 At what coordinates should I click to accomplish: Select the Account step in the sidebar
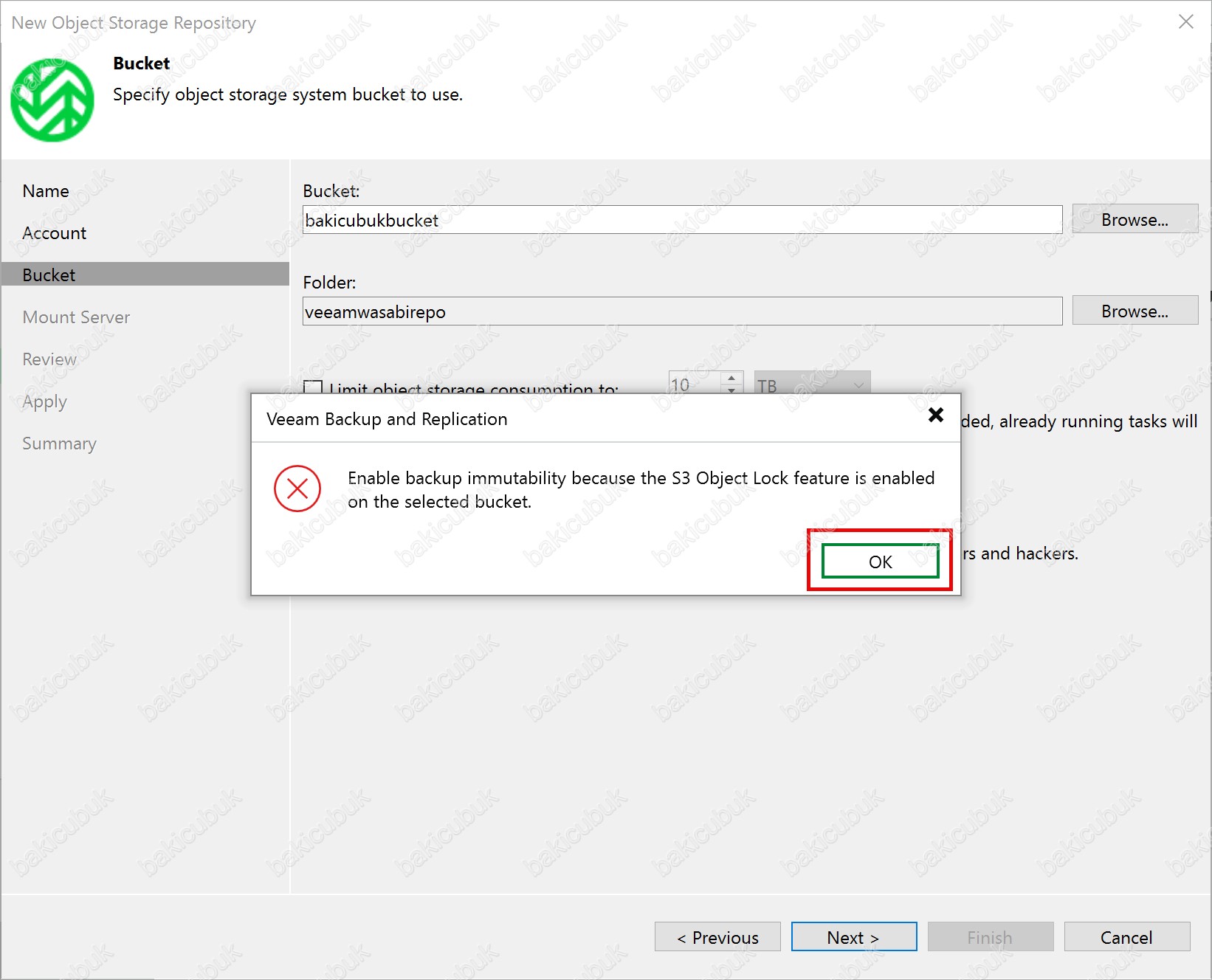55,233
